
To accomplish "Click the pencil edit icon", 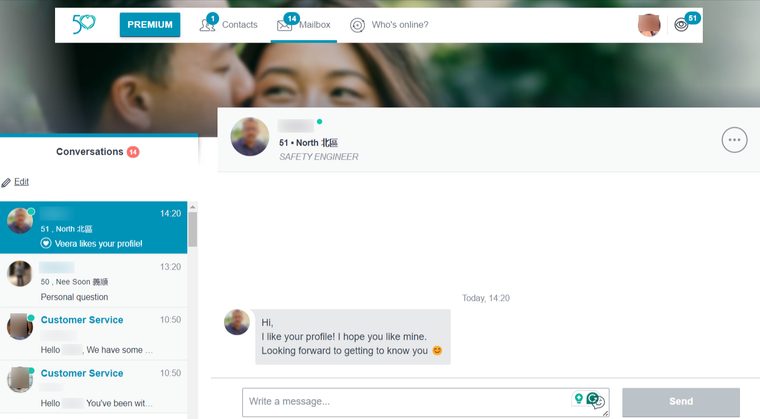I will tap(6, 182).
